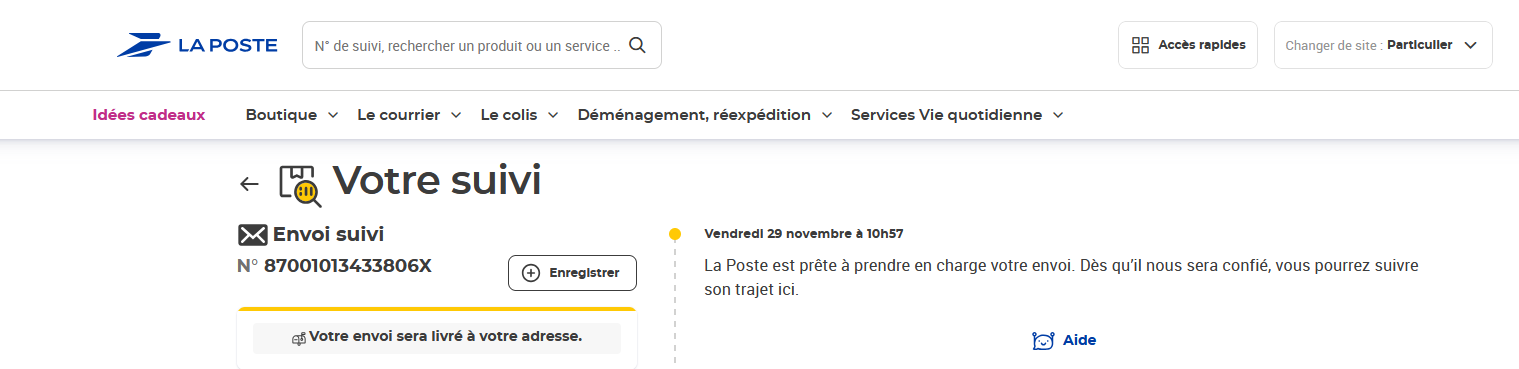Open the Changer de site dropdown
The image size is (1519, 369).
[x=1383, y=45]
